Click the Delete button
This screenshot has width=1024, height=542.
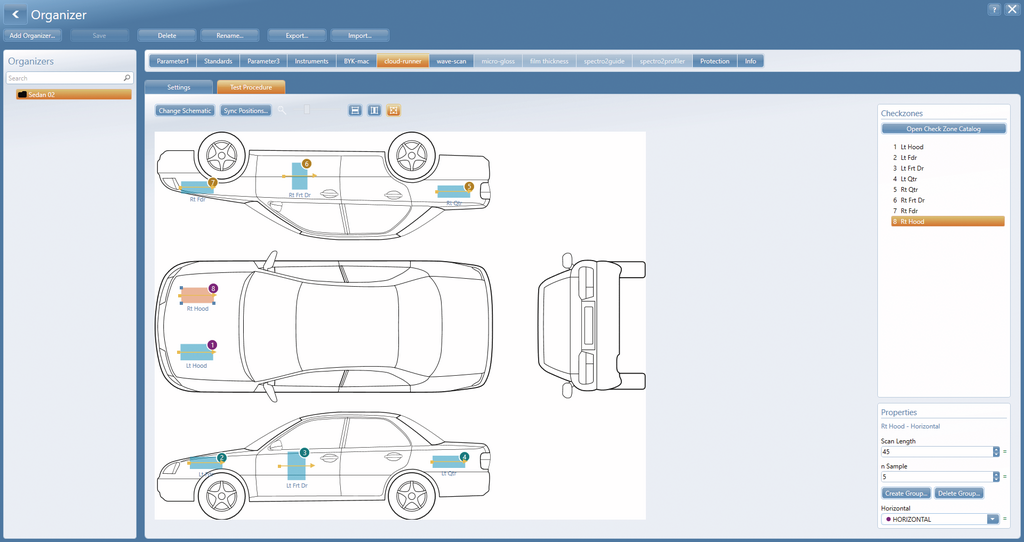[167, 35]
